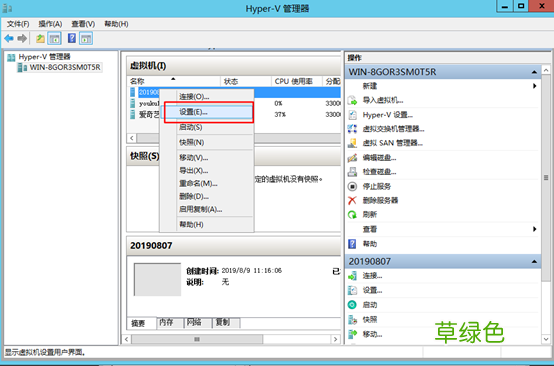Toggle action pane toolbar icon
Screen dimensions: 554x366
(x=86, y=38)
